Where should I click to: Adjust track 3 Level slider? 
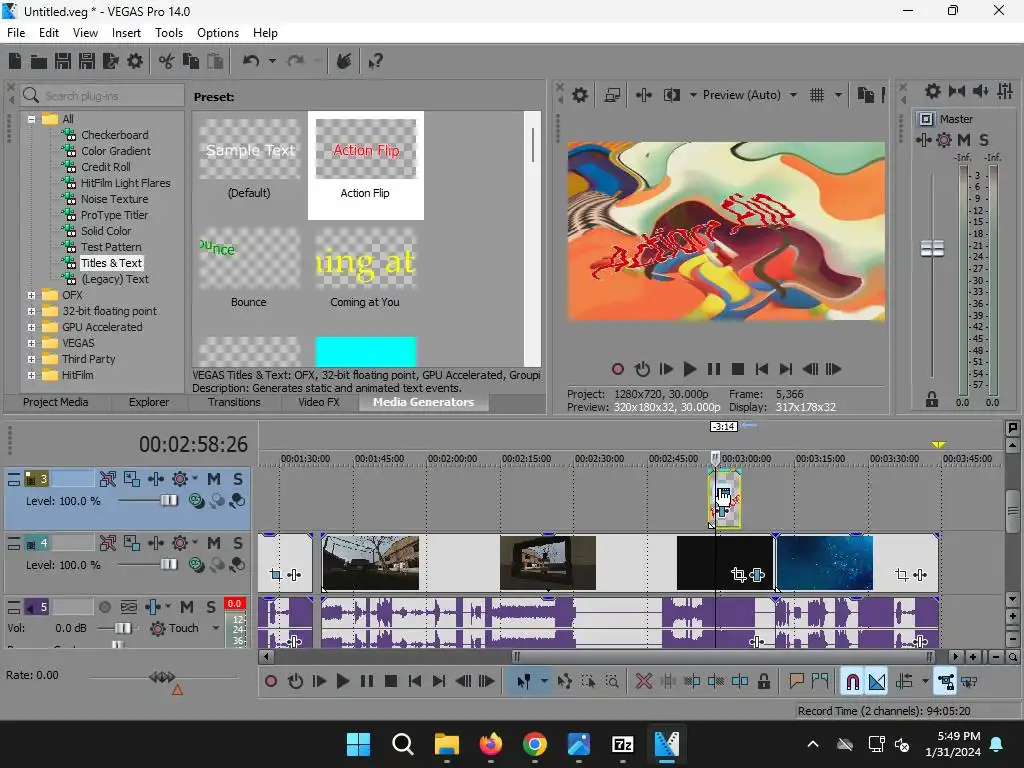(169, 501)
